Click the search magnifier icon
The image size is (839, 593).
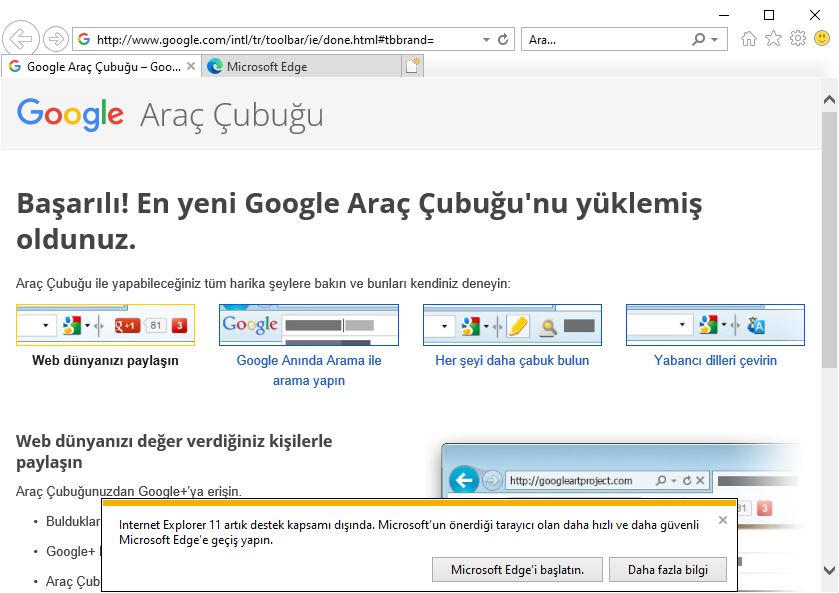(698, 40)
